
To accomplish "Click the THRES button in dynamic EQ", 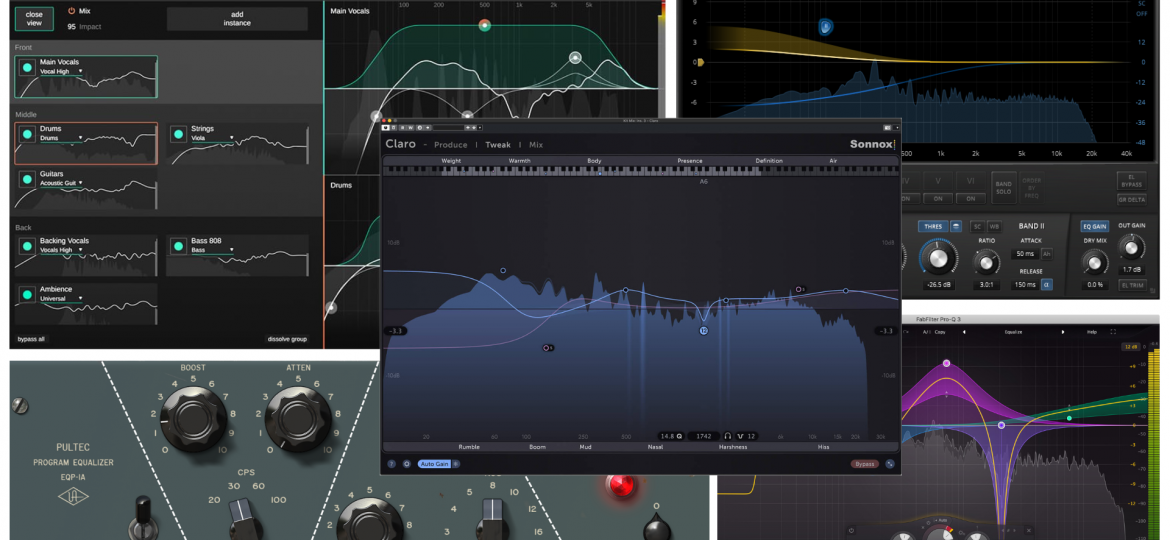I will 933,226.
